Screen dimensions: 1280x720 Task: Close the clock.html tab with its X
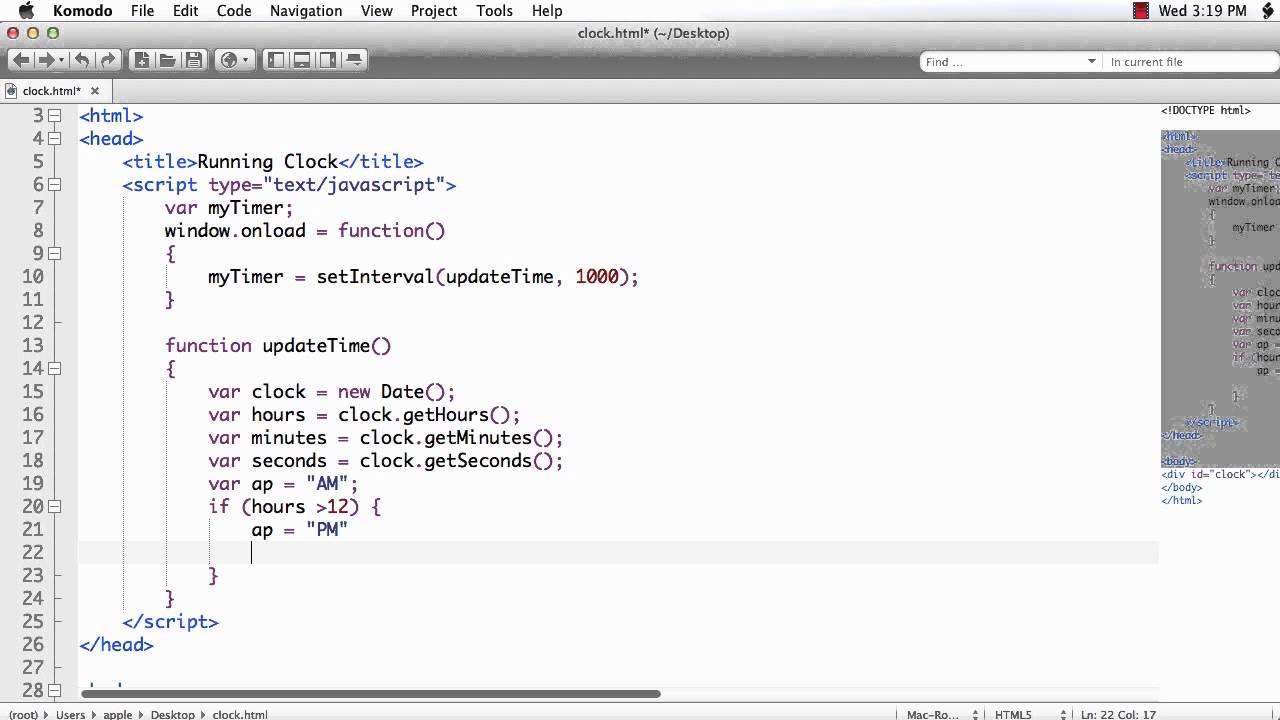coord(95,91)
